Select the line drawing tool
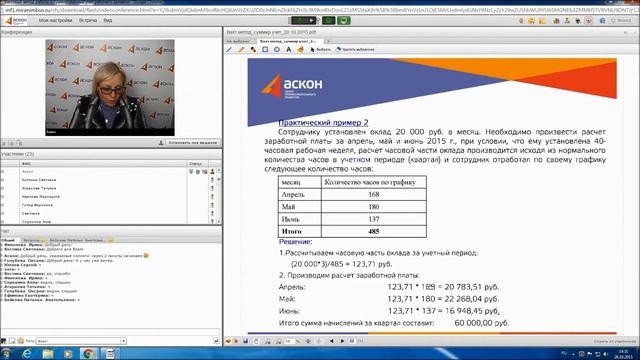Image resolution: width=640 pixels, height=360 pixels. (x=229, y=49)
